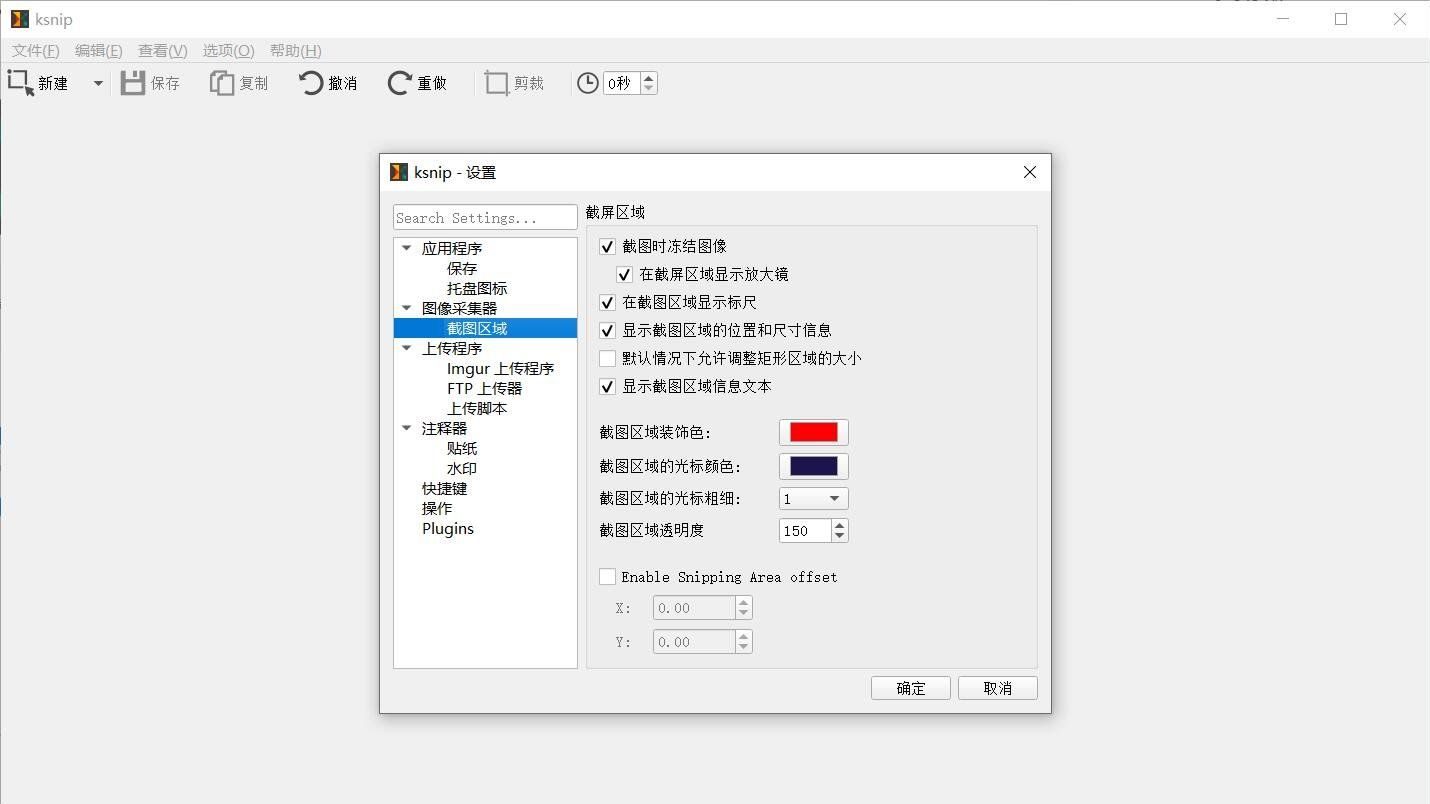
Task: Select 上传脚本 in the tree
Action: (x=477, y=408)
